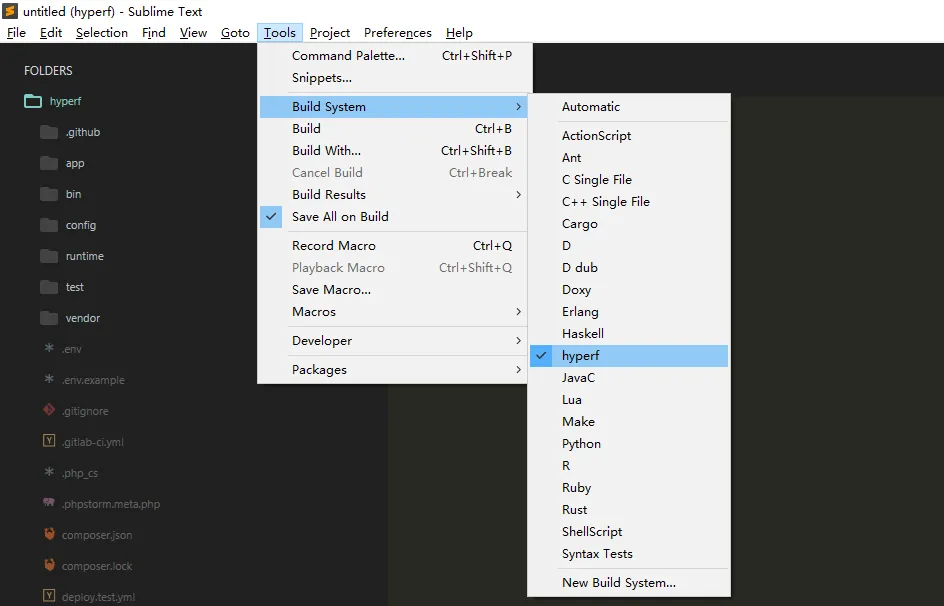Open .gitignore file in sidebar
This screenshot has width=944, height=606.
85,411
